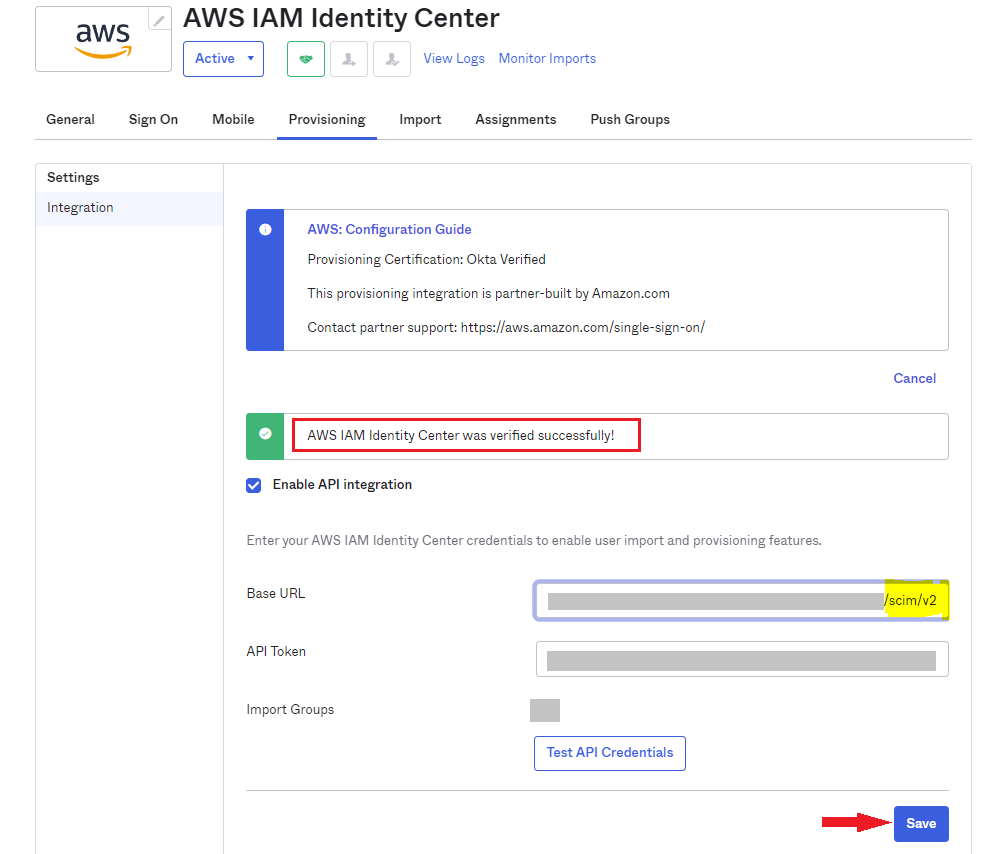Click the first gray user icon button
The width and height of the screenshot is (988, 854).
tap(349, 59)
